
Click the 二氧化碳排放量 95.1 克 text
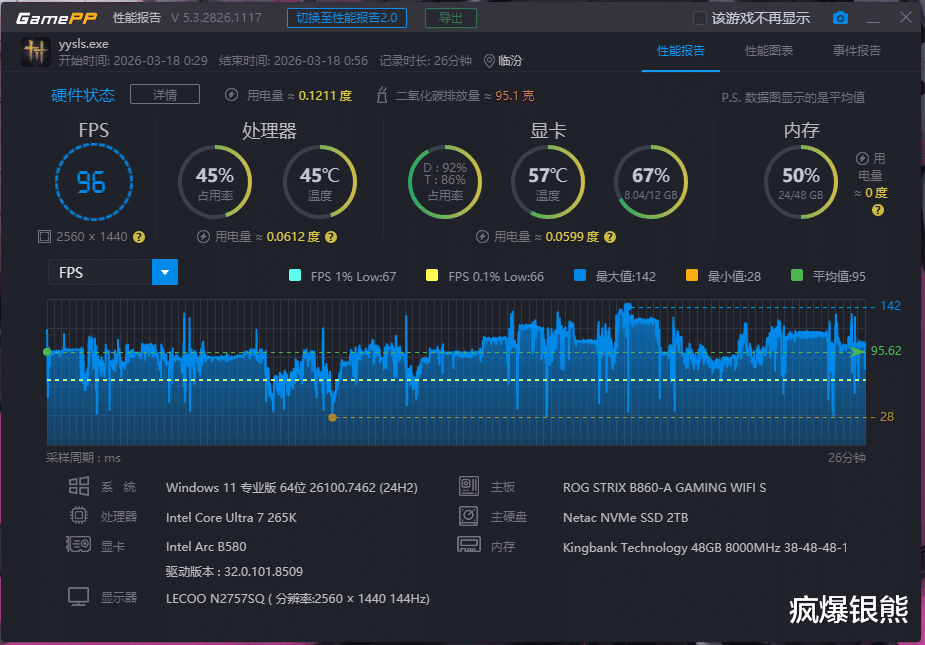tap(465, 96)
